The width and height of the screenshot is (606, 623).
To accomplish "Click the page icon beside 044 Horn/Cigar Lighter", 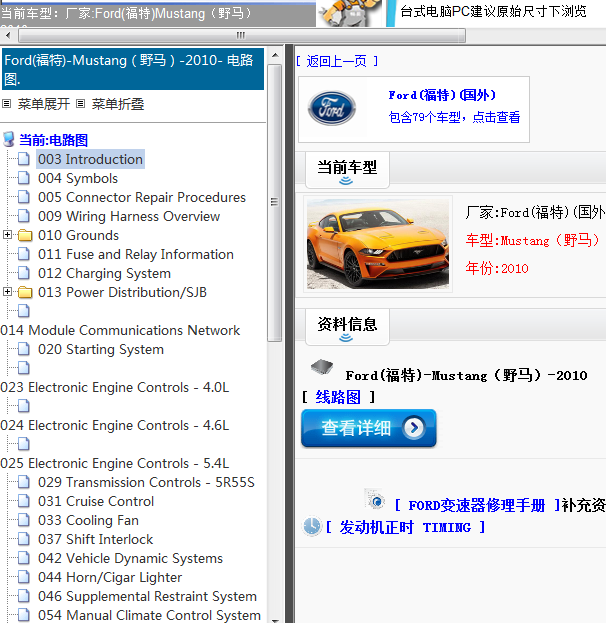I will tap(24, 577).
